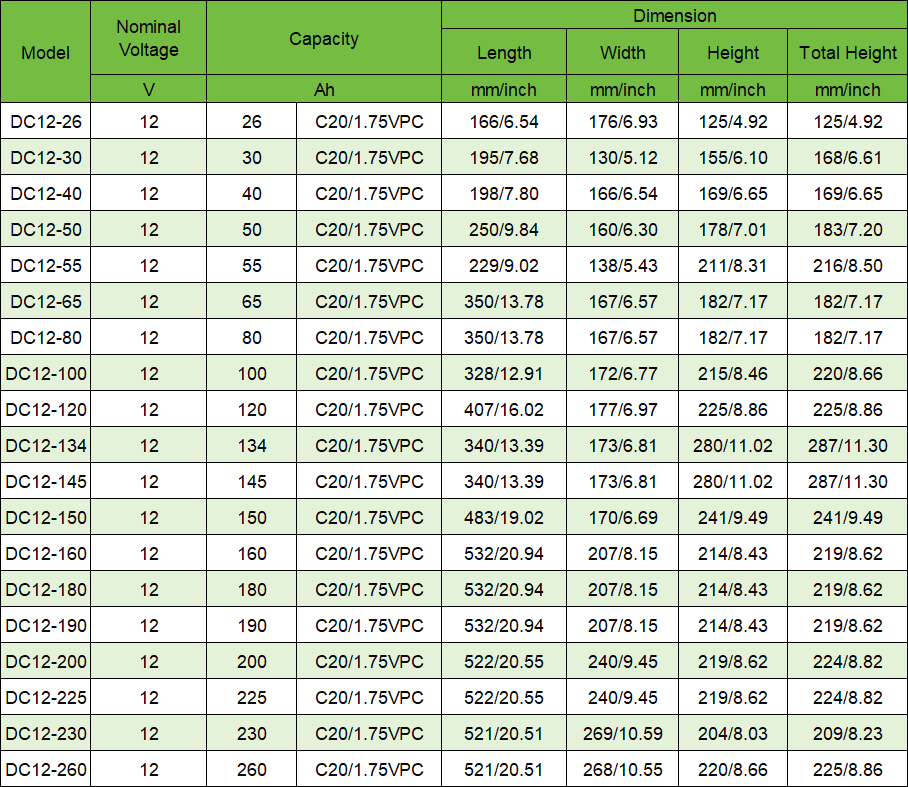Click the capacity value 55 cell

coord(252,265)
